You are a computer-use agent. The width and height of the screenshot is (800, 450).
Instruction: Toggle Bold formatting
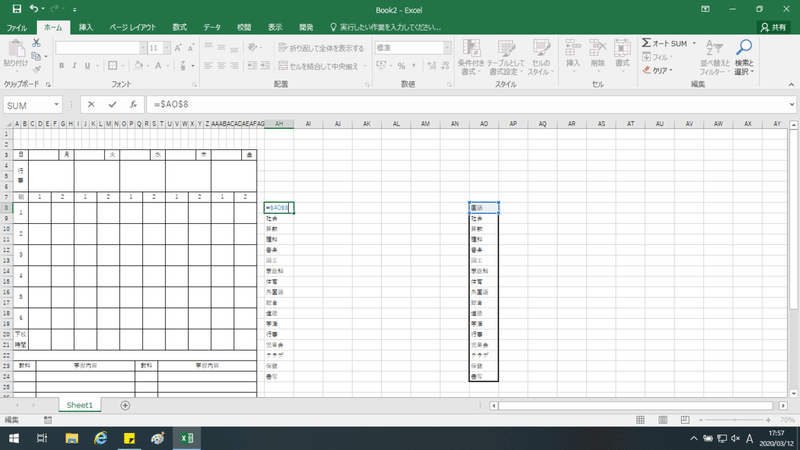point(61,65)
